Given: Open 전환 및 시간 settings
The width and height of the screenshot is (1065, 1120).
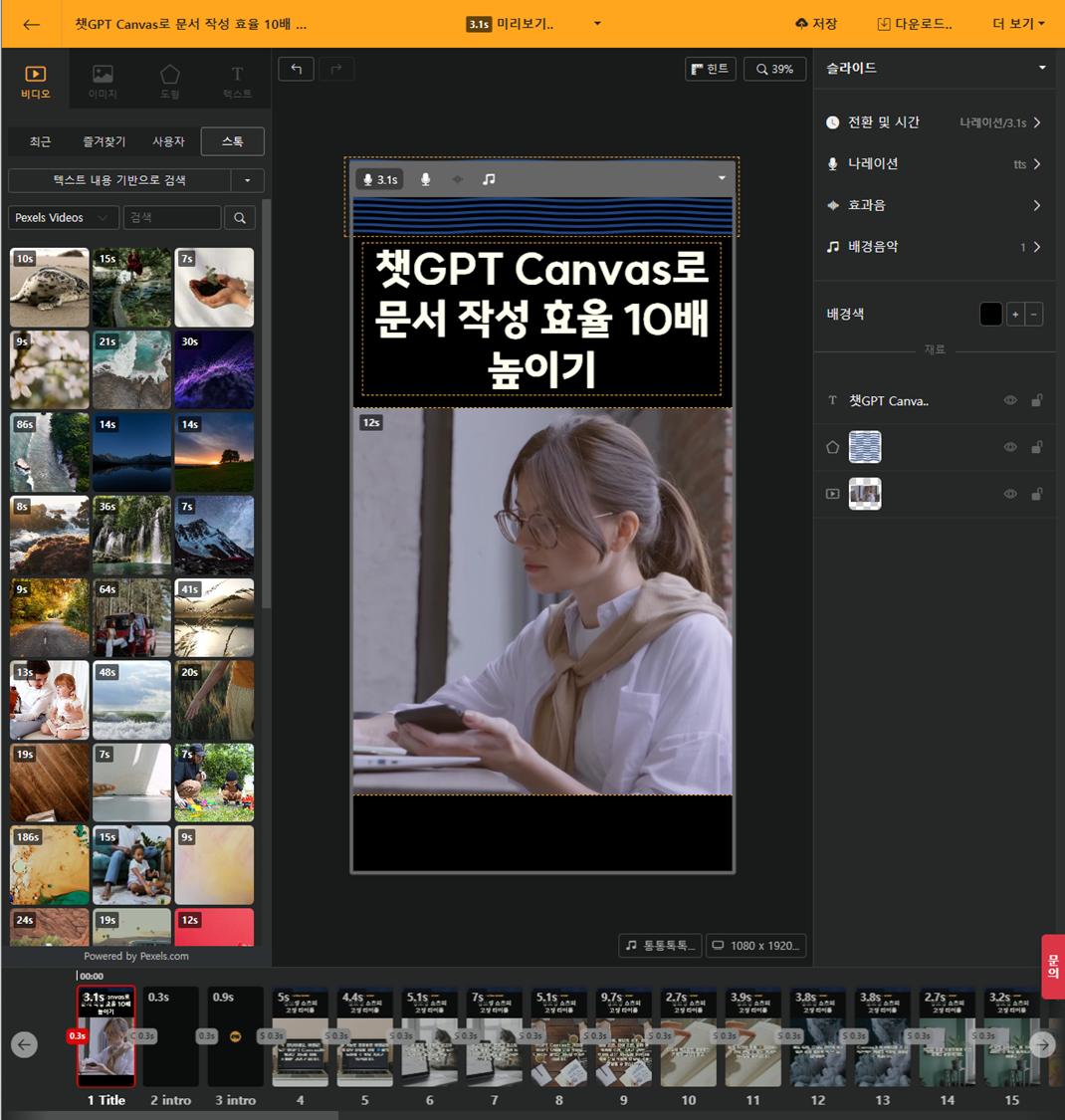Looking at the screenshot, I should point(935,122).
